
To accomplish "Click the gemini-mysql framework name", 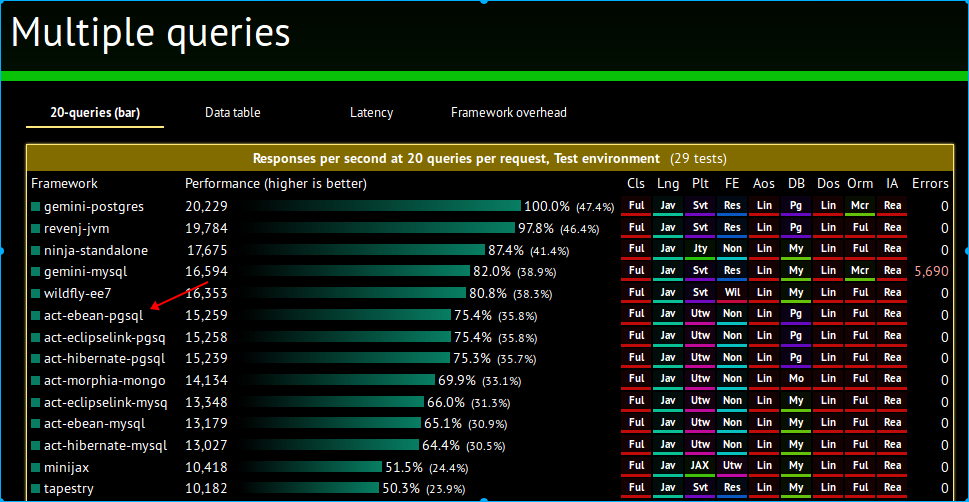I will coord(86,271).
